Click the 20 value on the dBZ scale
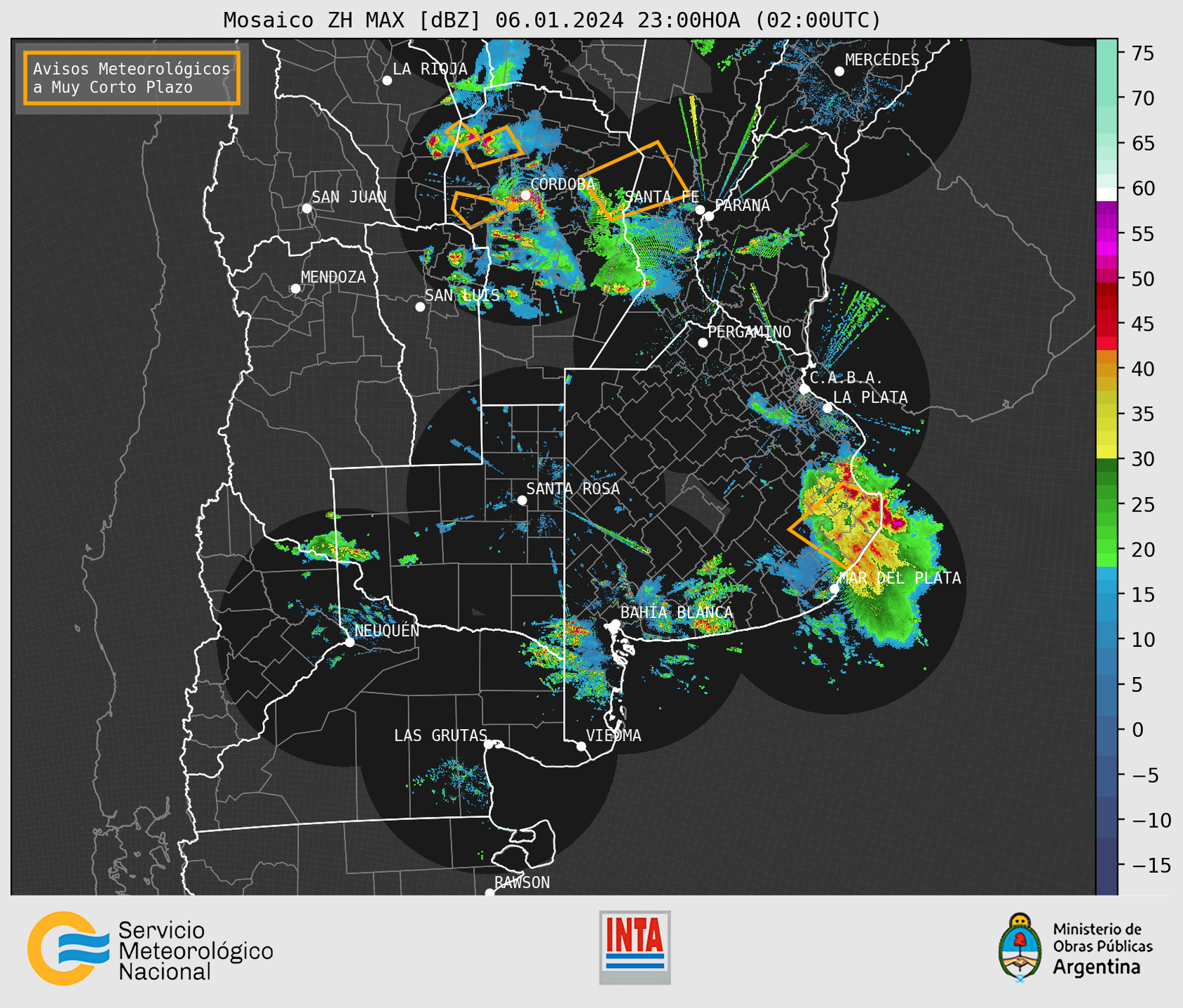Screen dimensions: 1183x1008 (1142, 550)
